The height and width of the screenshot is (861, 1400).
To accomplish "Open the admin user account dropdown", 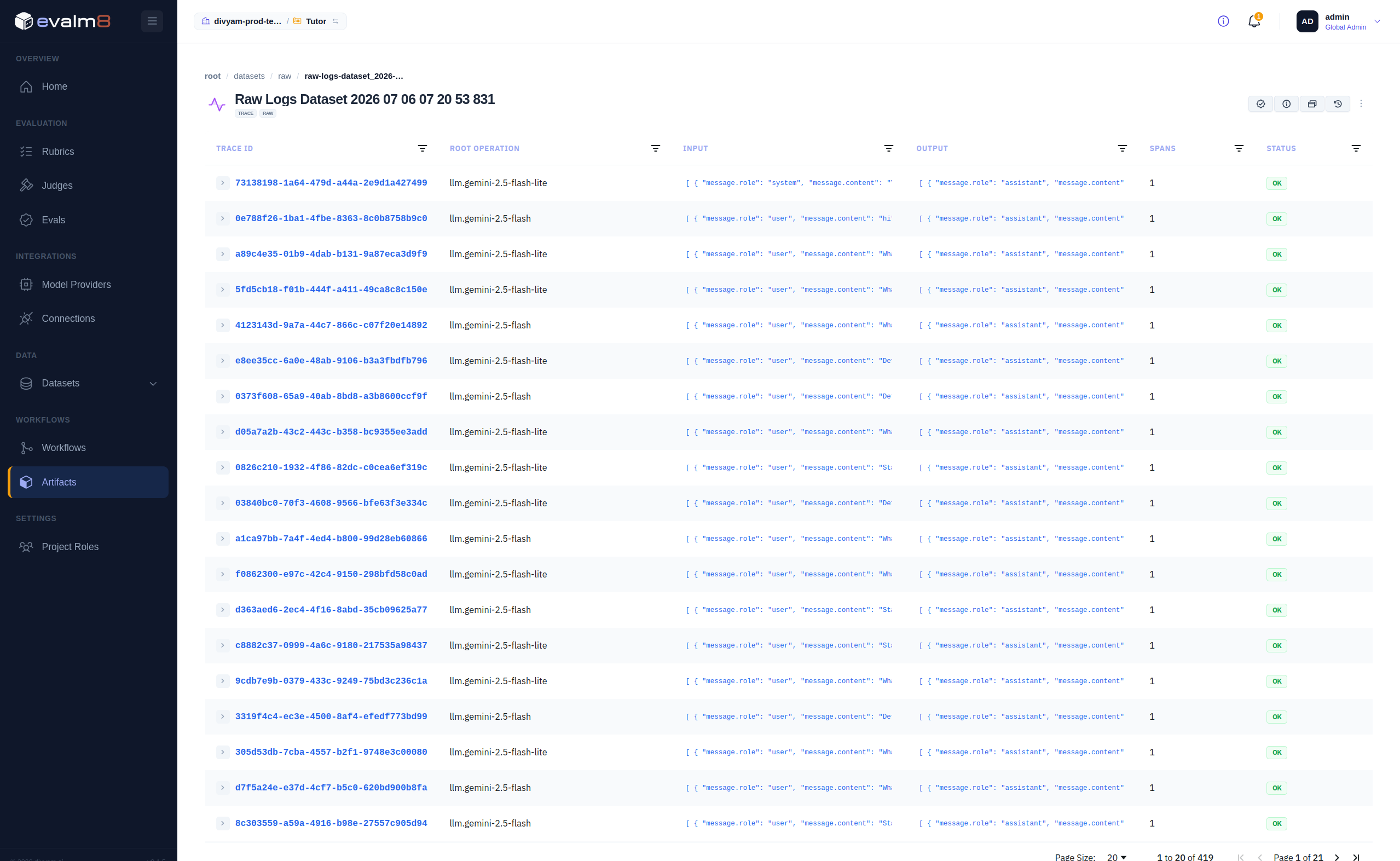I will pyautogui.click(x=1339, y=21).
